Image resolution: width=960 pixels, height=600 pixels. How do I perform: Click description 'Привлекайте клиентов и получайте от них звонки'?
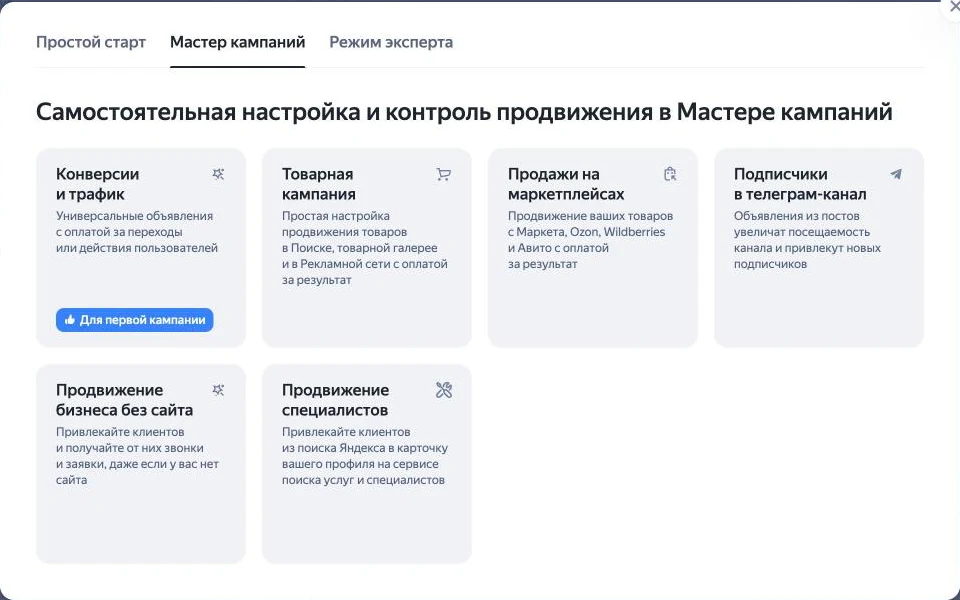tap(137, 456)
